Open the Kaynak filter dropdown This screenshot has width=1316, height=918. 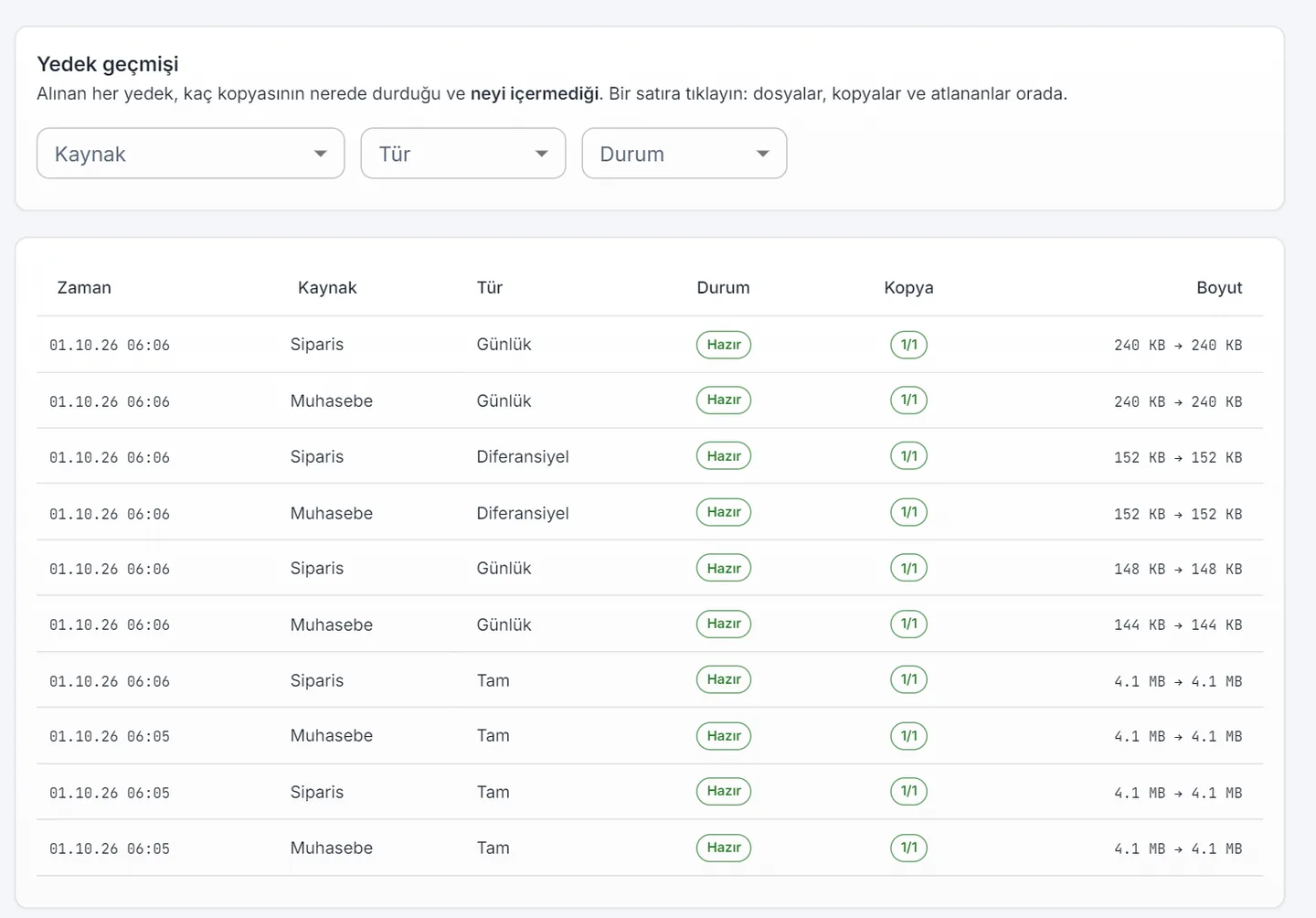[190, 154]
